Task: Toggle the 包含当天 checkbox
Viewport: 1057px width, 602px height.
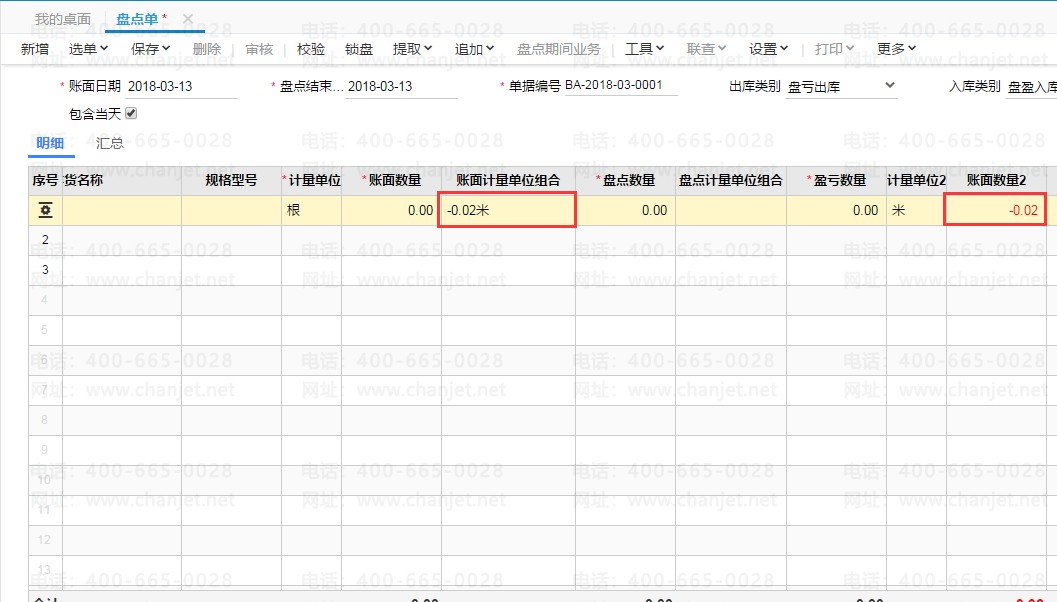Action: (x=131, y=113)
